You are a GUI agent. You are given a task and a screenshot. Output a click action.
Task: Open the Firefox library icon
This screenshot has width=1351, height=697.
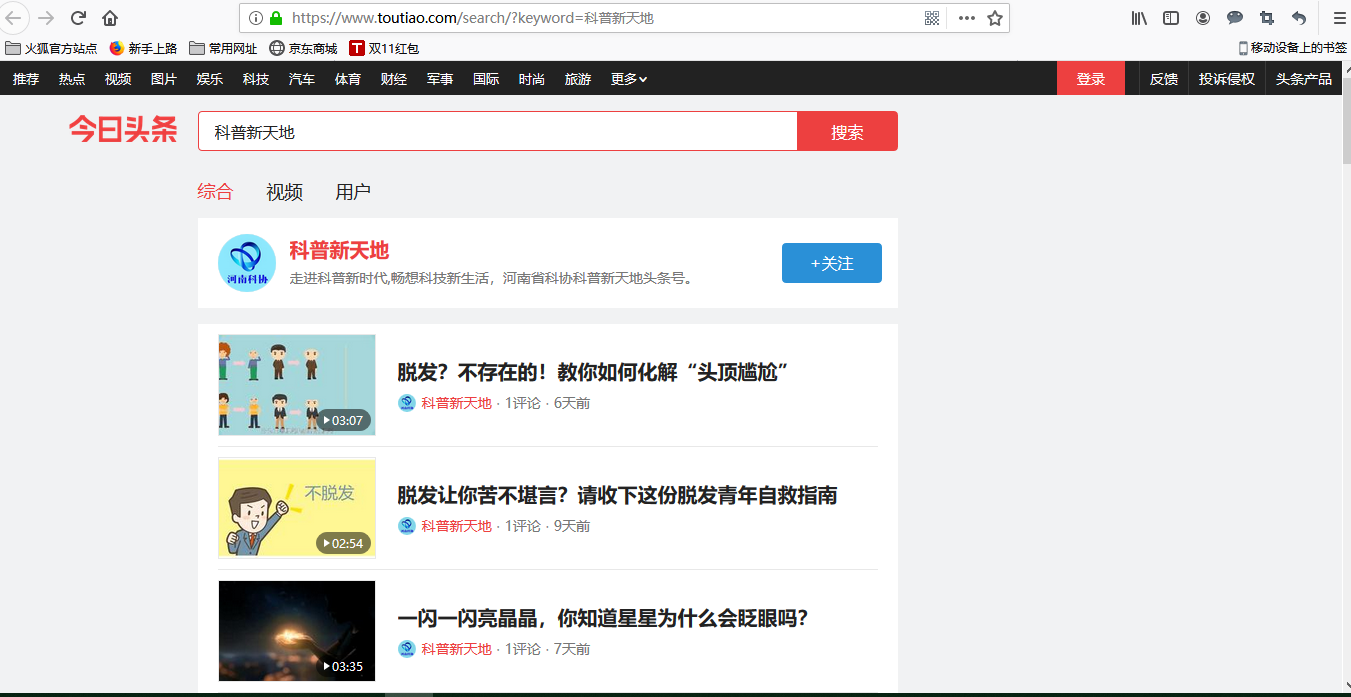pos(1139,18)
